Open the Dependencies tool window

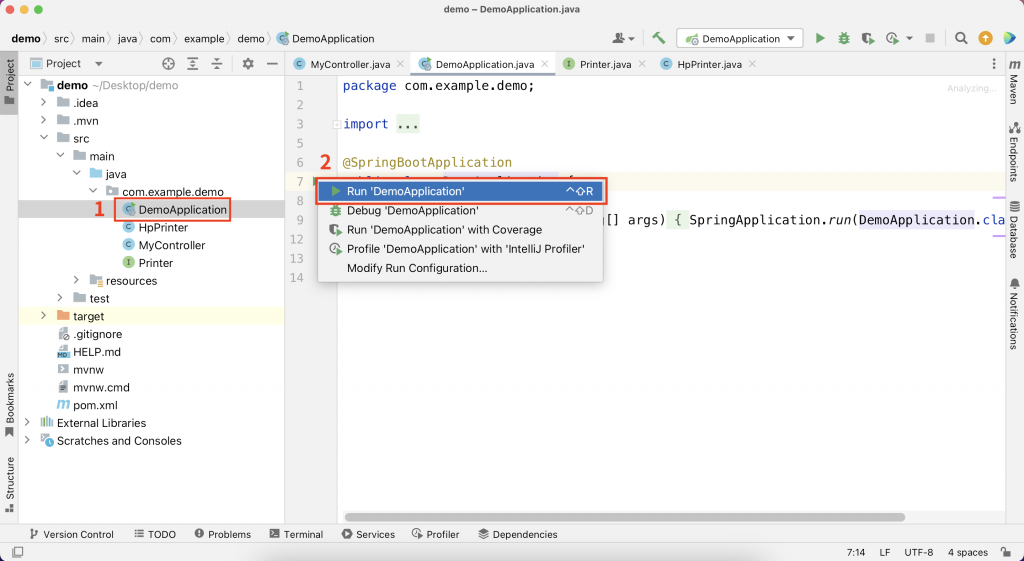coord(518,534)
